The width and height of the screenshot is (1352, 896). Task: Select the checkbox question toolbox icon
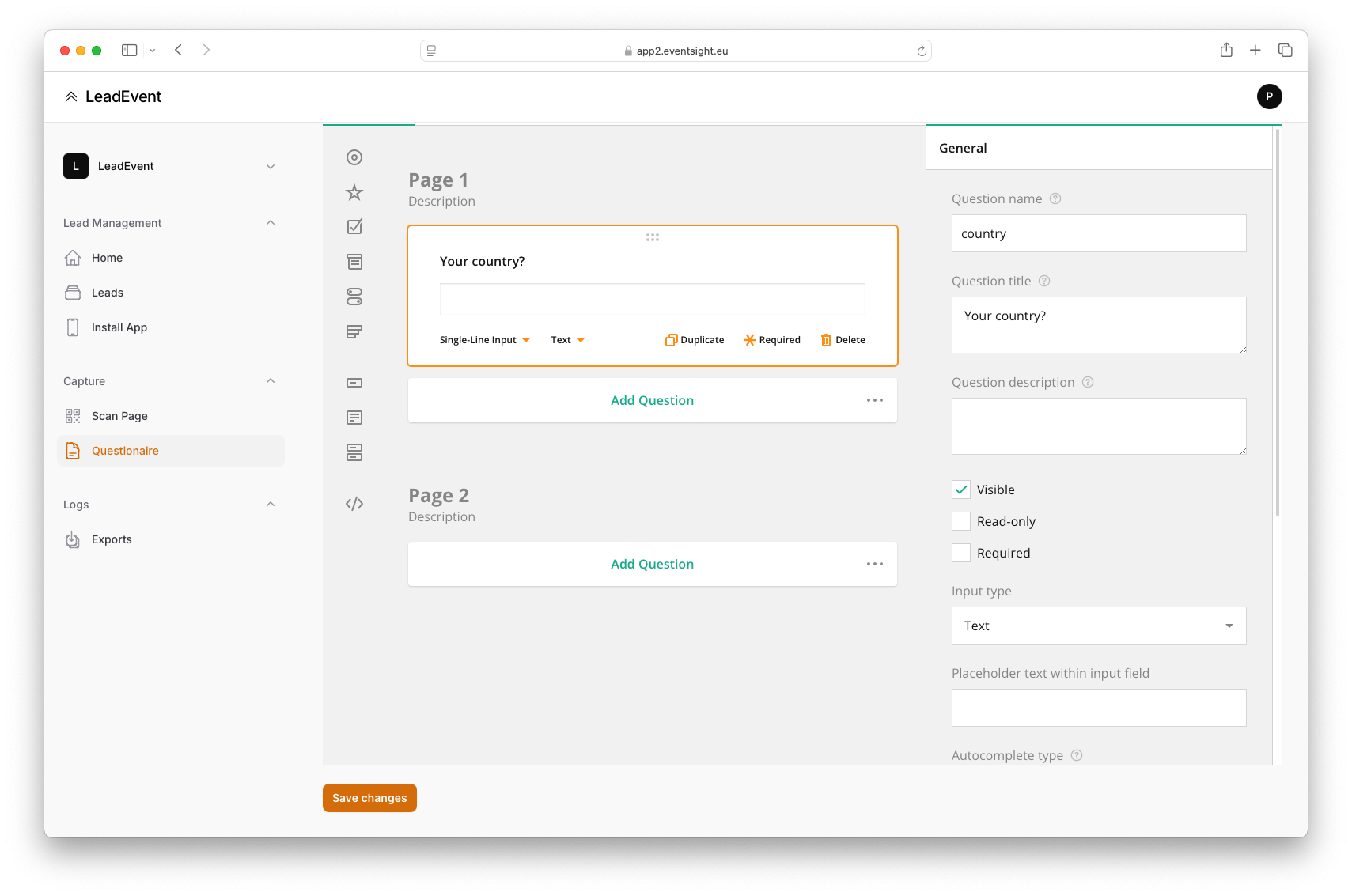click(x=354, y=227)
